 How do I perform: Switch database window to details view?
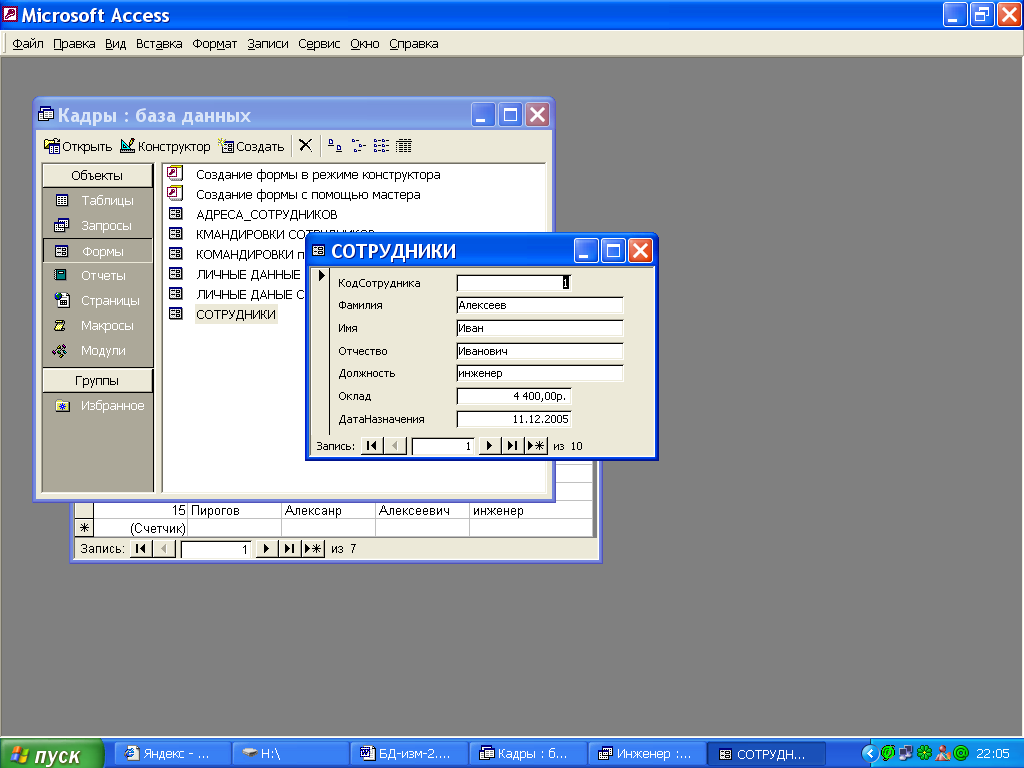[x=404, y=146]
